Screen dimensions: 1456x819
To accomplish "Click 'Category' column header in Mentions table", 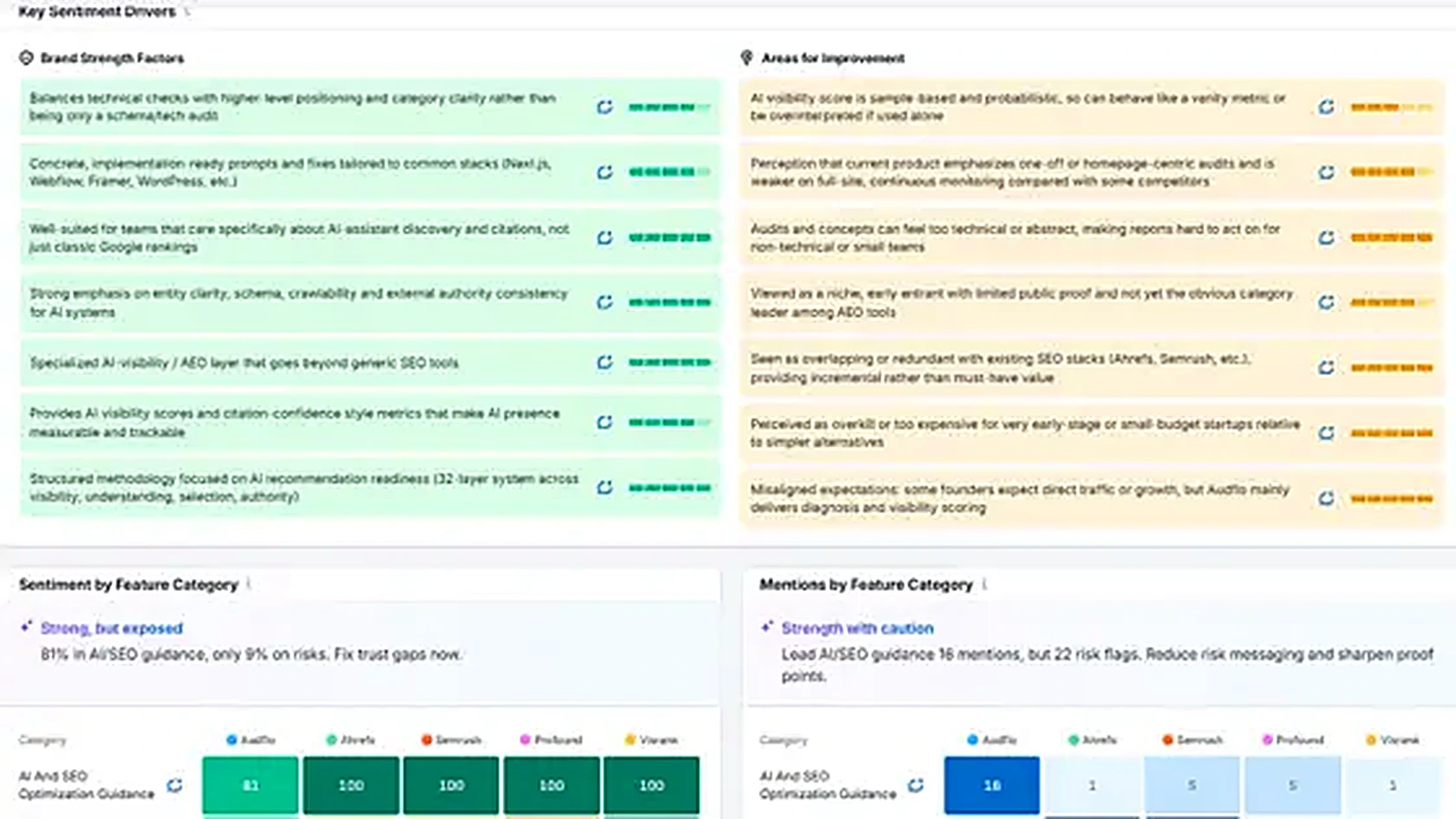I will point(783,740).
